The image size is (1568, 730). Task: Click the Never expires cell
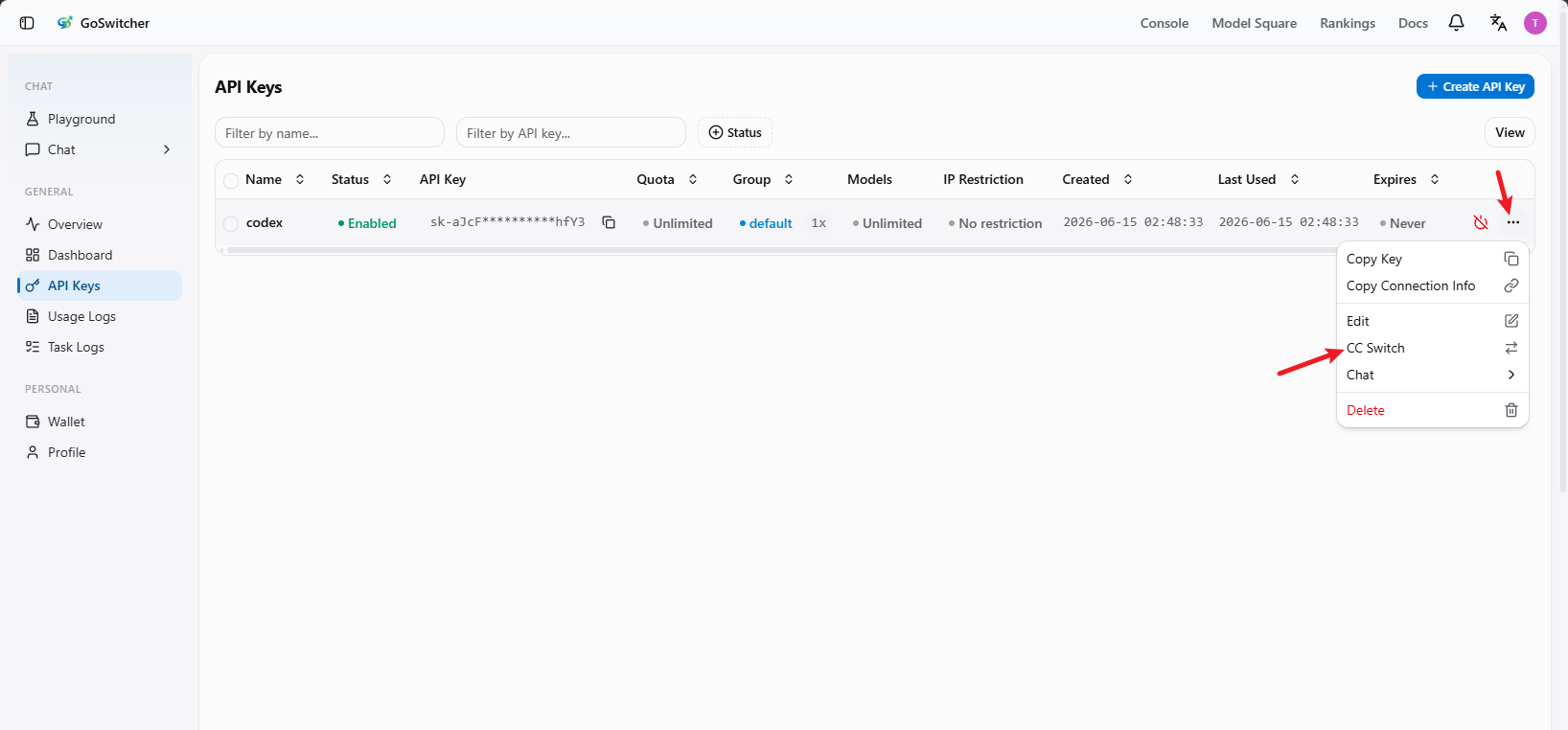tap(1402, 223)
